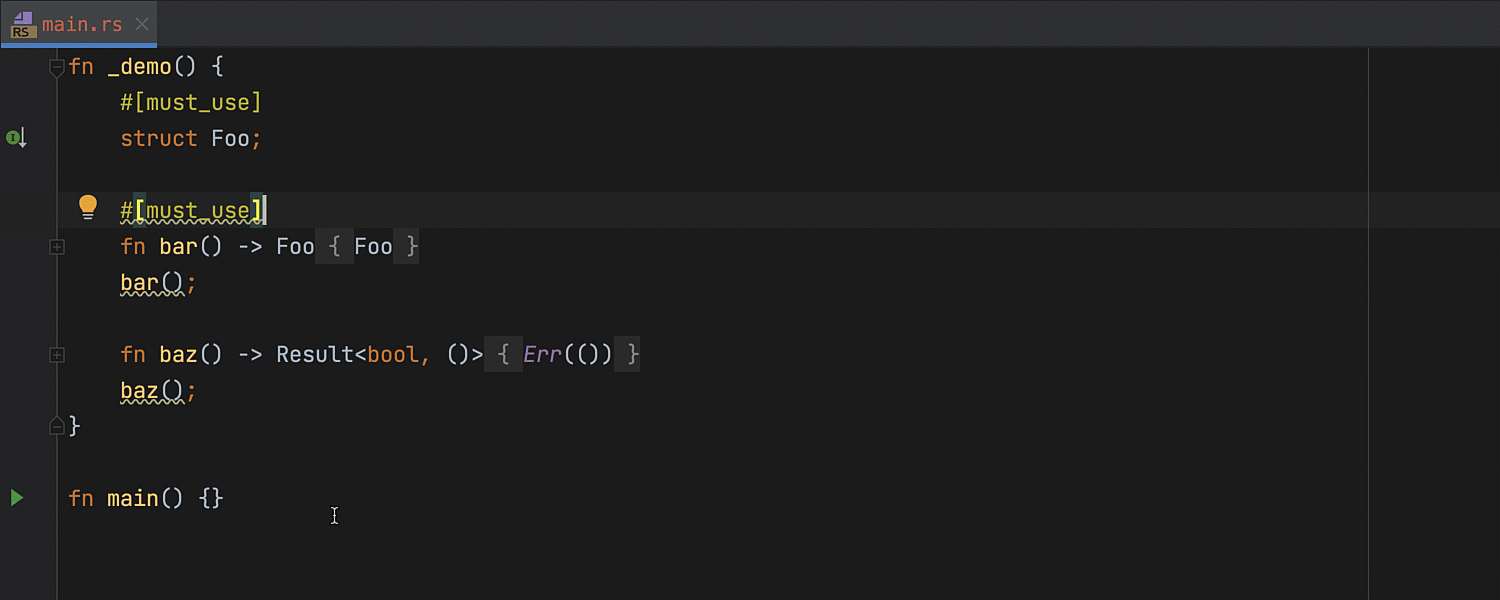The height and width of the screenshot is (600, 1500).
Task: Click the green run arrow beside main
Action: [x=17, y=497]
